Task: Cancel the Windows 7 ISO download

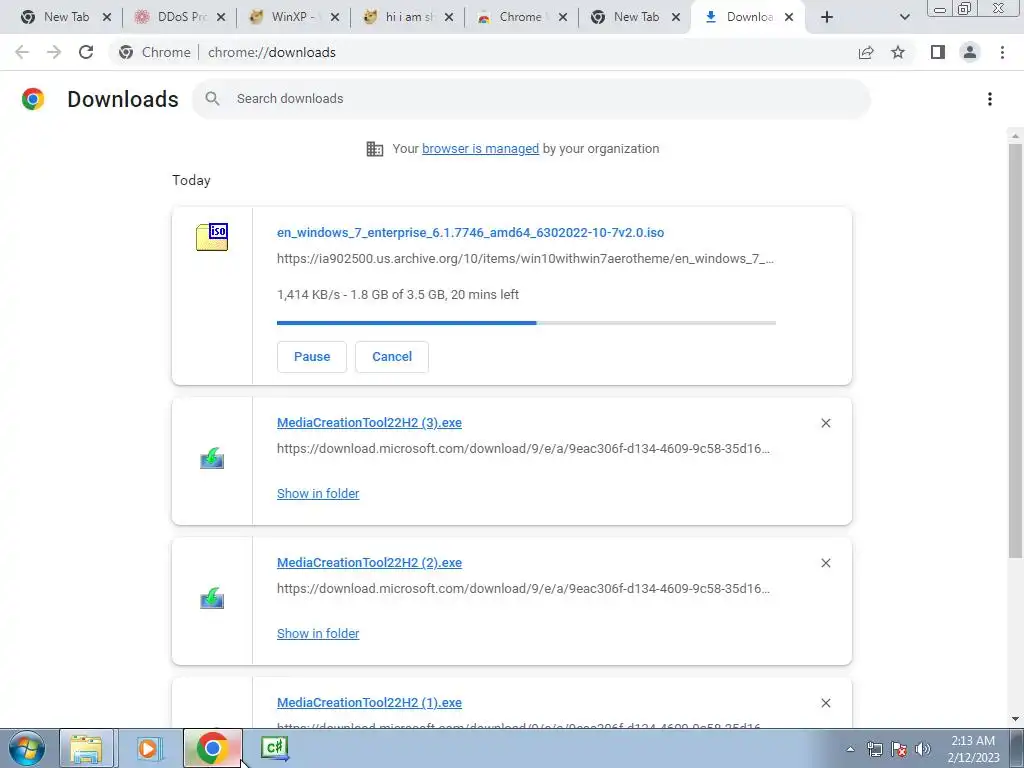Action: (392, 357)
